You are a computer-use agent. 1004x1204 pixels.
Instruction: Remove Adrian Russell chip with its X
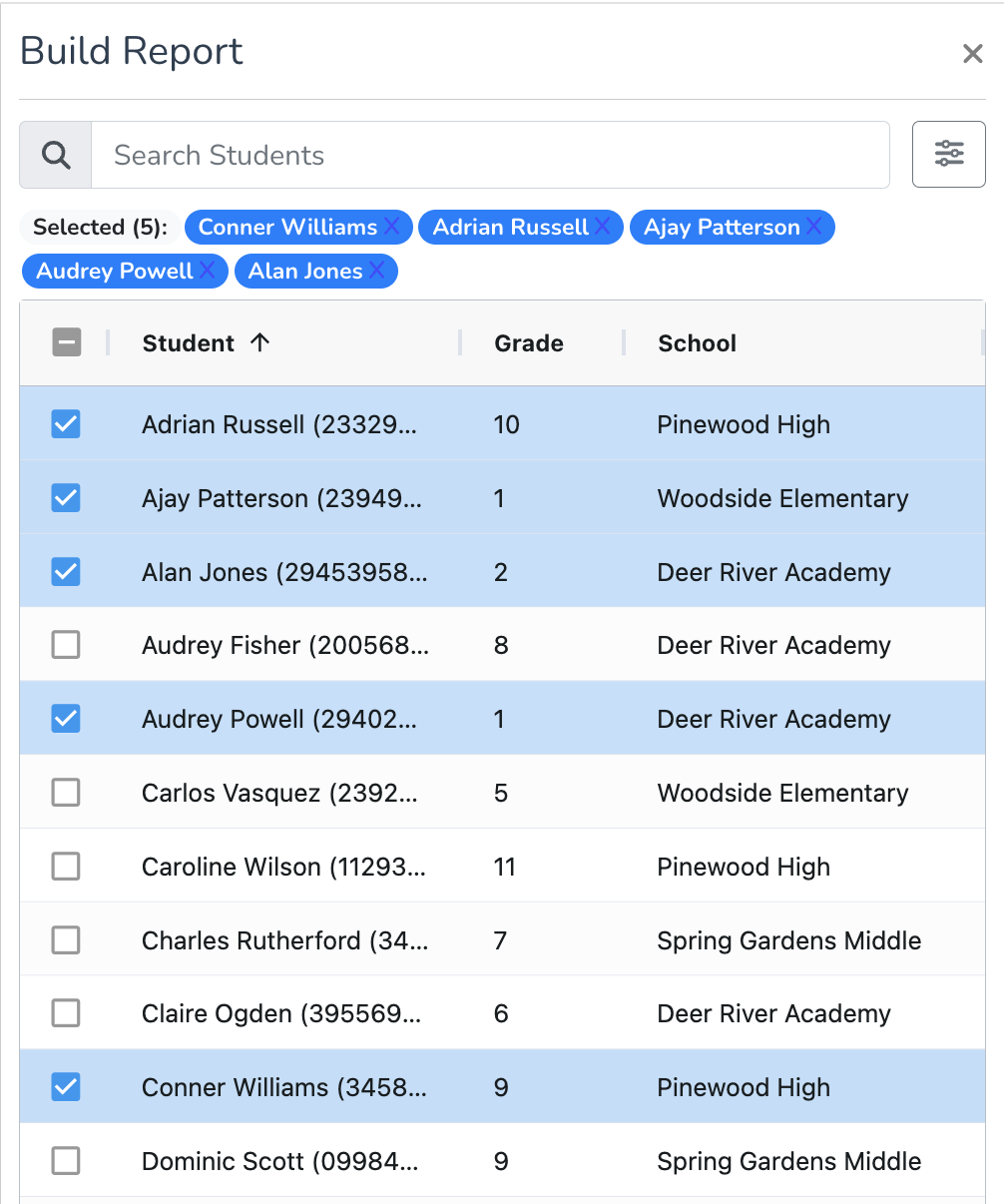click(603, 227)
